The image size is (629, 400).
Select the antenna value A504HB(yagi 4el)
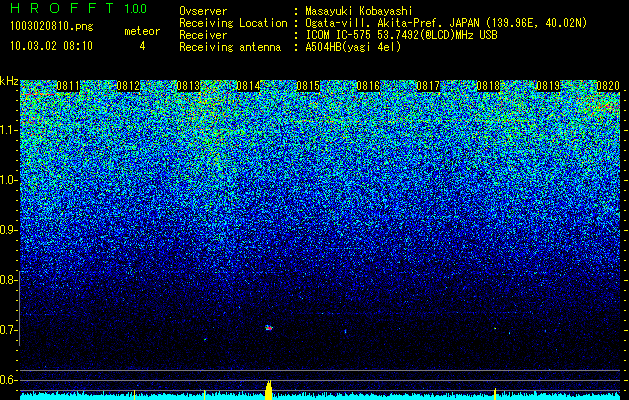point(353,47)
